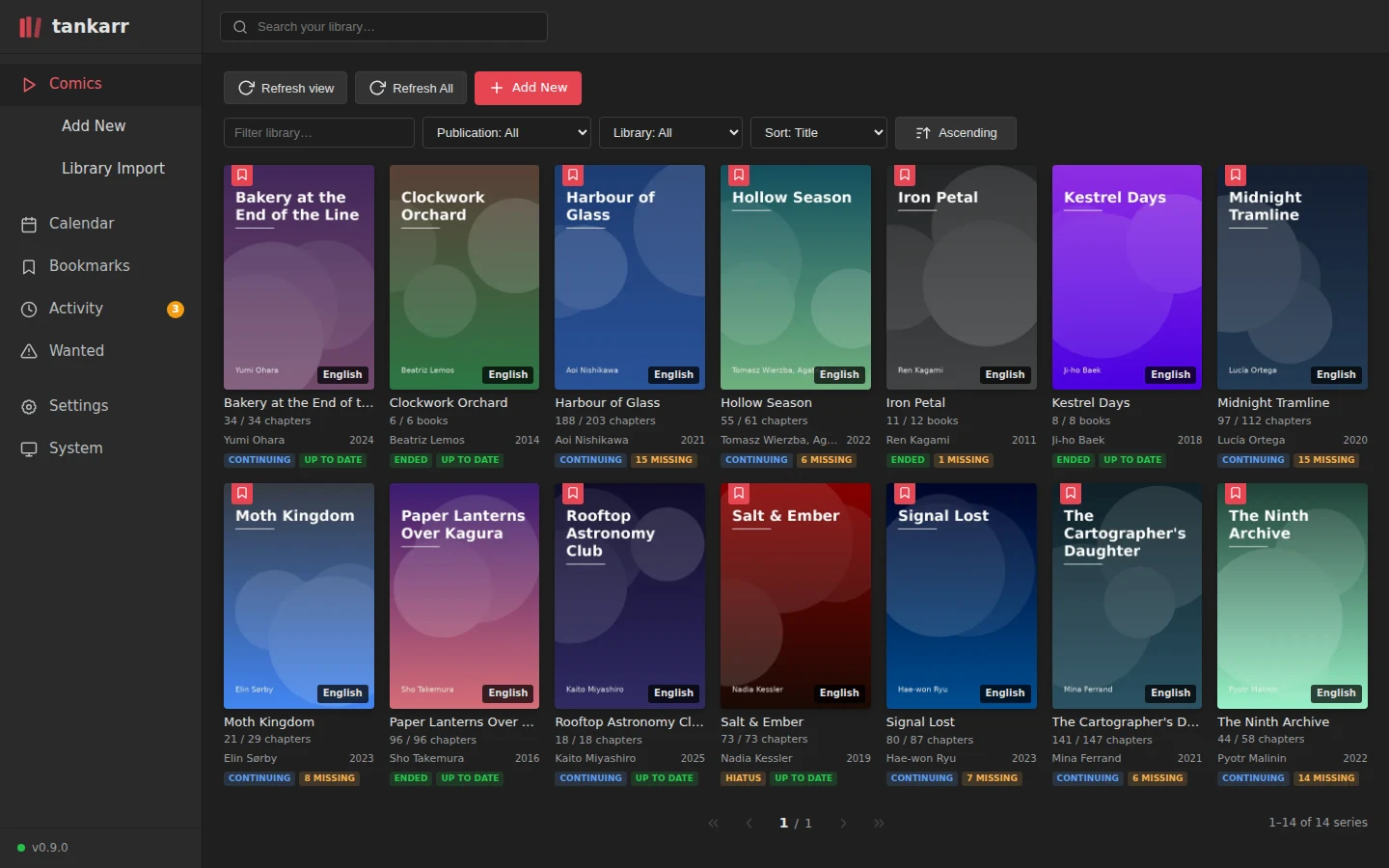Click the previous page chevron

pyautogui.click(x=749, y=823)
